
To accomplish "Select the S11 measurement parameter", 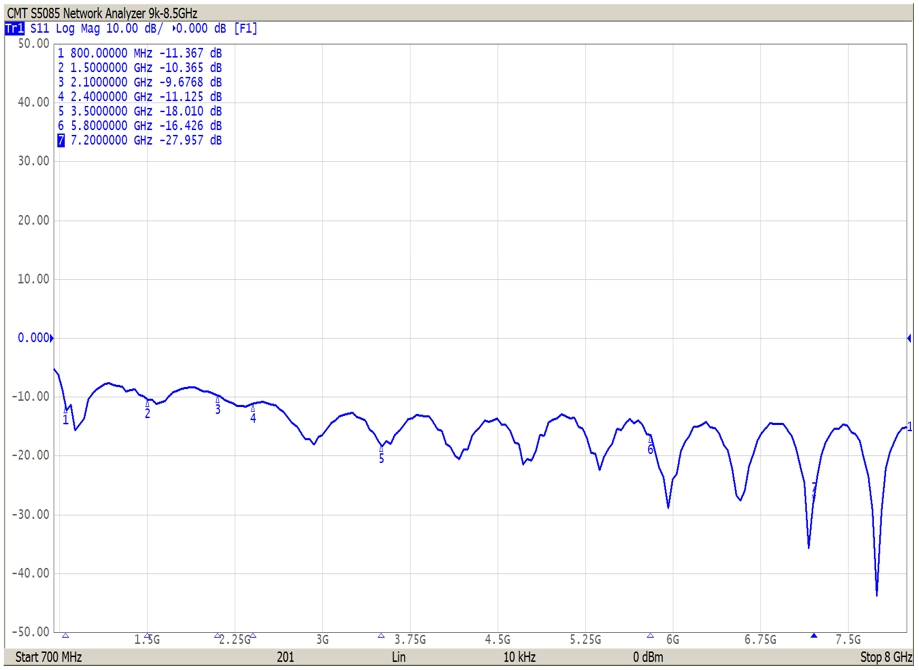I will click(40, 29).
